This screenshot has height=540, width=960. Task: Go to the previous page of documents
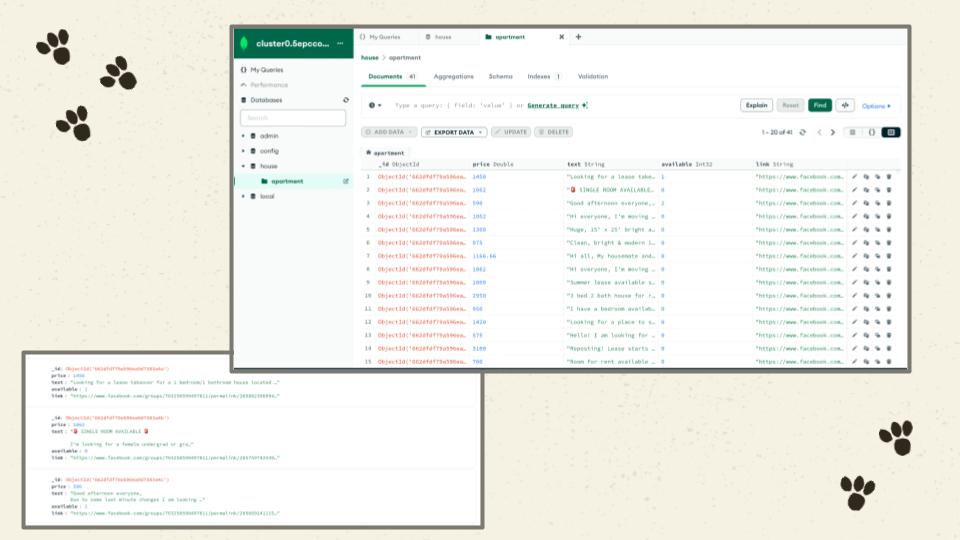pyautogui.click(x=819, y=132)
